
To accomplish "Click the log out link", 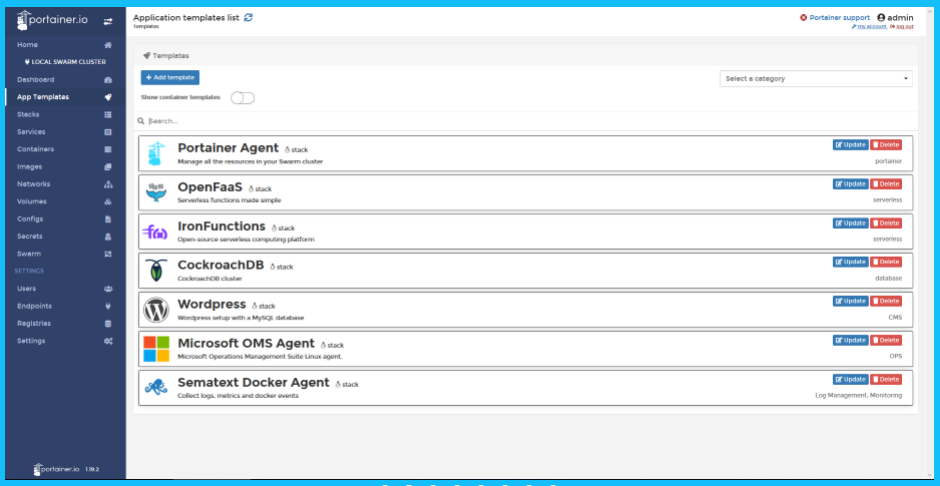I will click(x=902, y=26).
